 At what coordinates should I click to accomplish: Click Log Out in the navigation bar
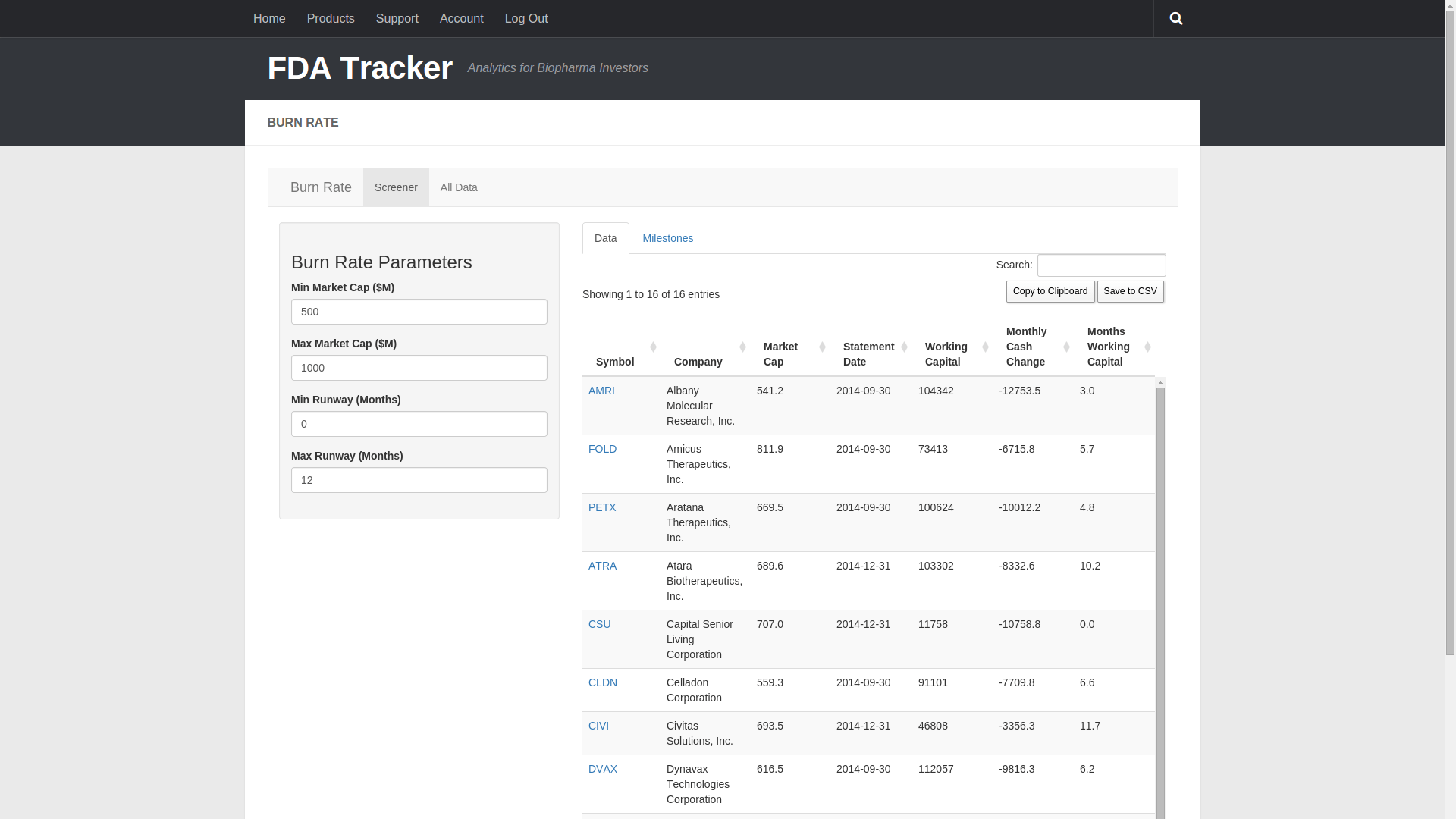(526, 18)
